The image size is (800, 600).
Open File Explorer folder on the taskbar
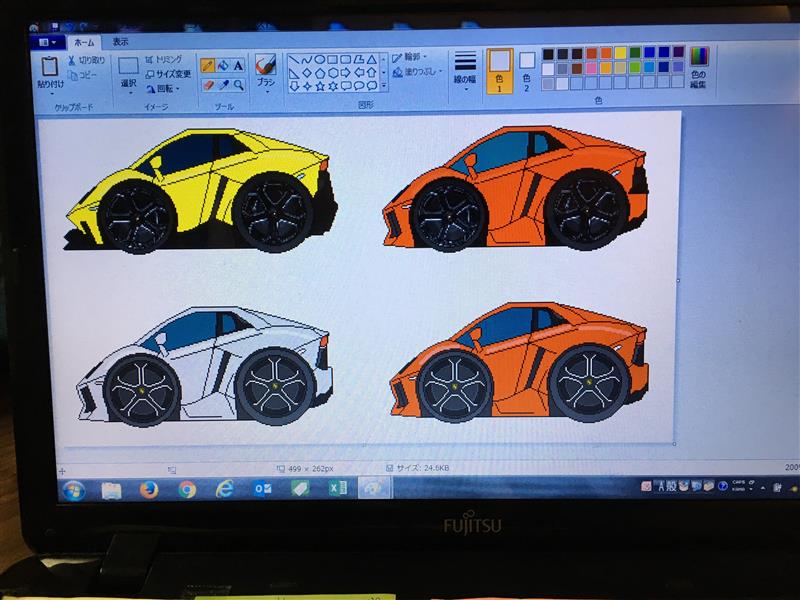pyautogui.click(x=111, y=491)
